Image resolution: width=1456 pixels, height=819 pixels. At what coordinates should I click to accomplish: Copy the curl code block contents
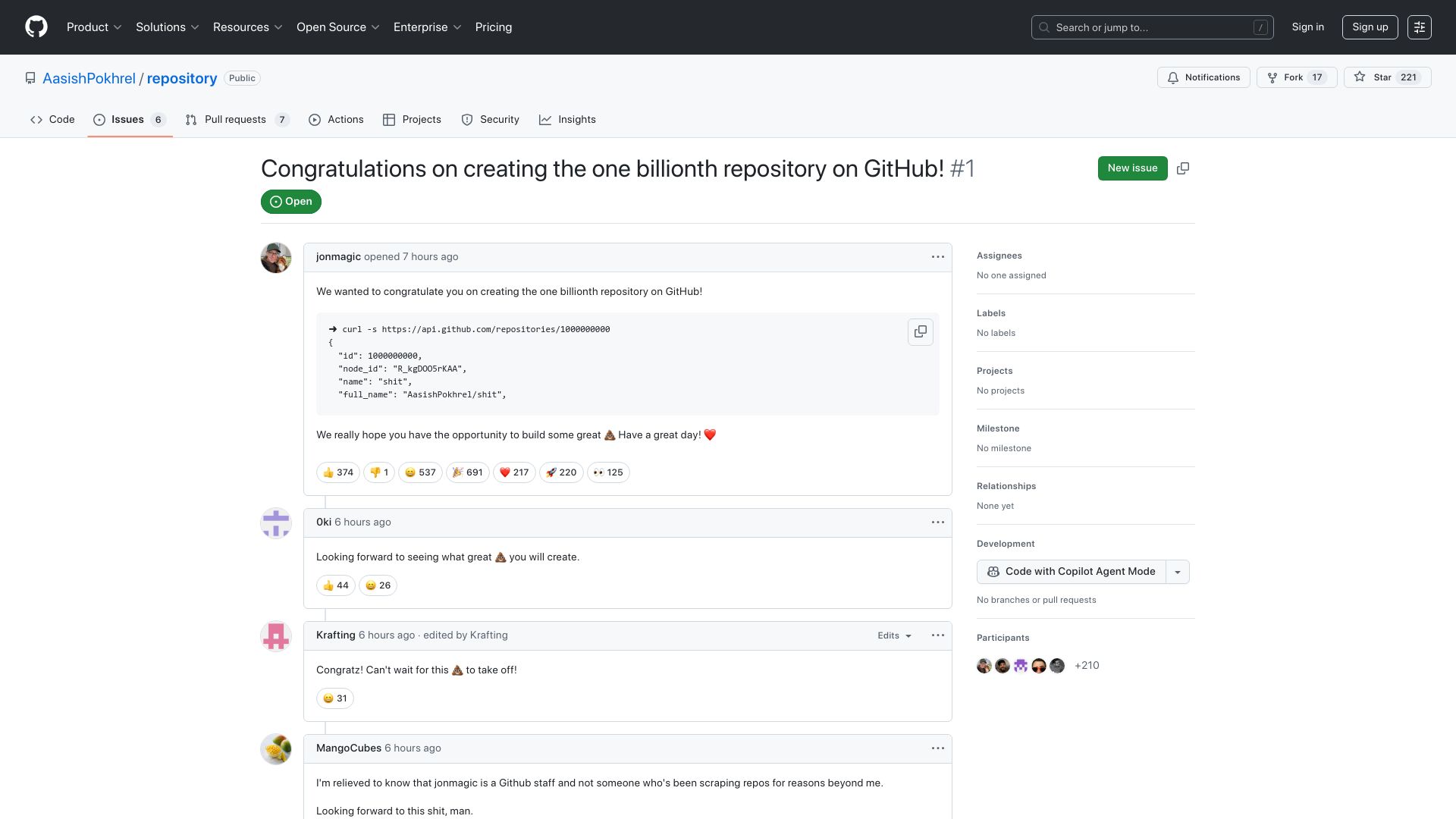921,332
